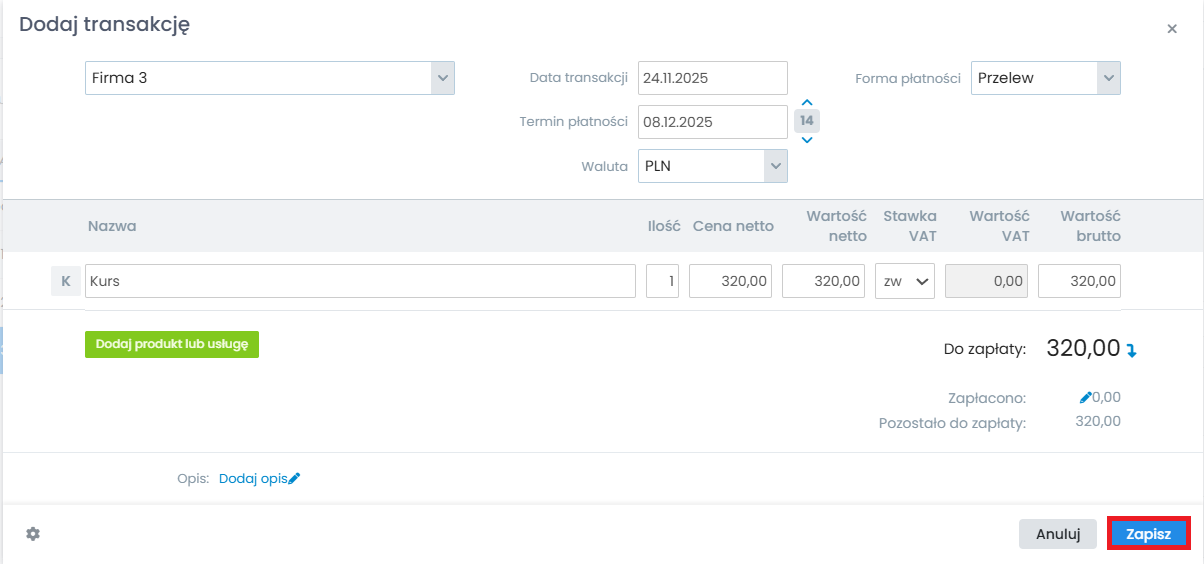
Task: Click the blue arrow beside Do zapłaty amount
Action: pyautogui.click(x=1132, y=350)
